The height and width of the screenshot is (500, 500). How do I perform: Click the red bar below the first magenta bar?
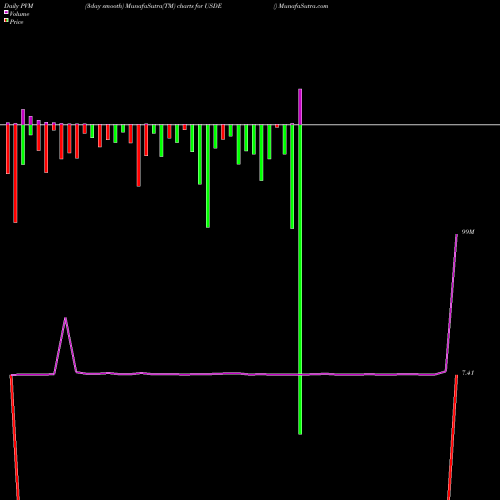pos(8,149)
